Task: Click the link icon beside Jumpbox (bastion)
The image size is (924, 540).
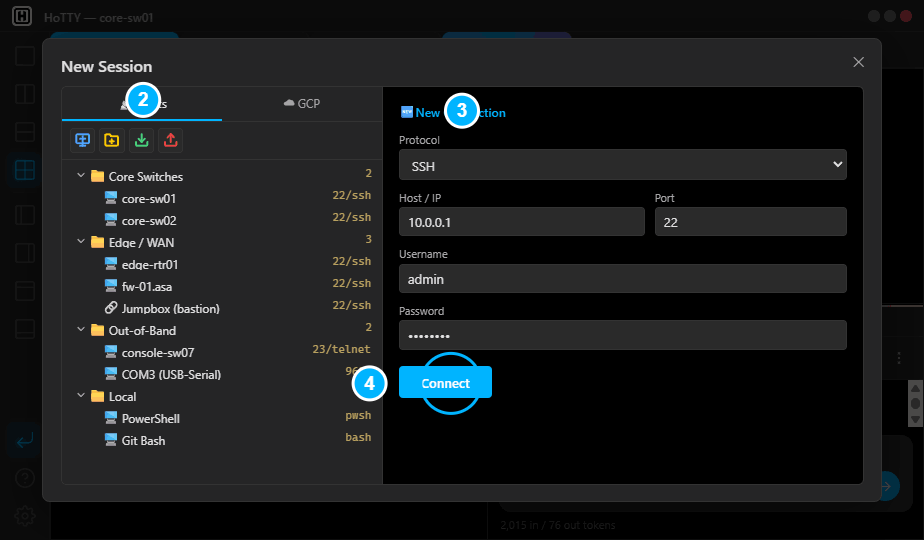Action: click(111, 308)
